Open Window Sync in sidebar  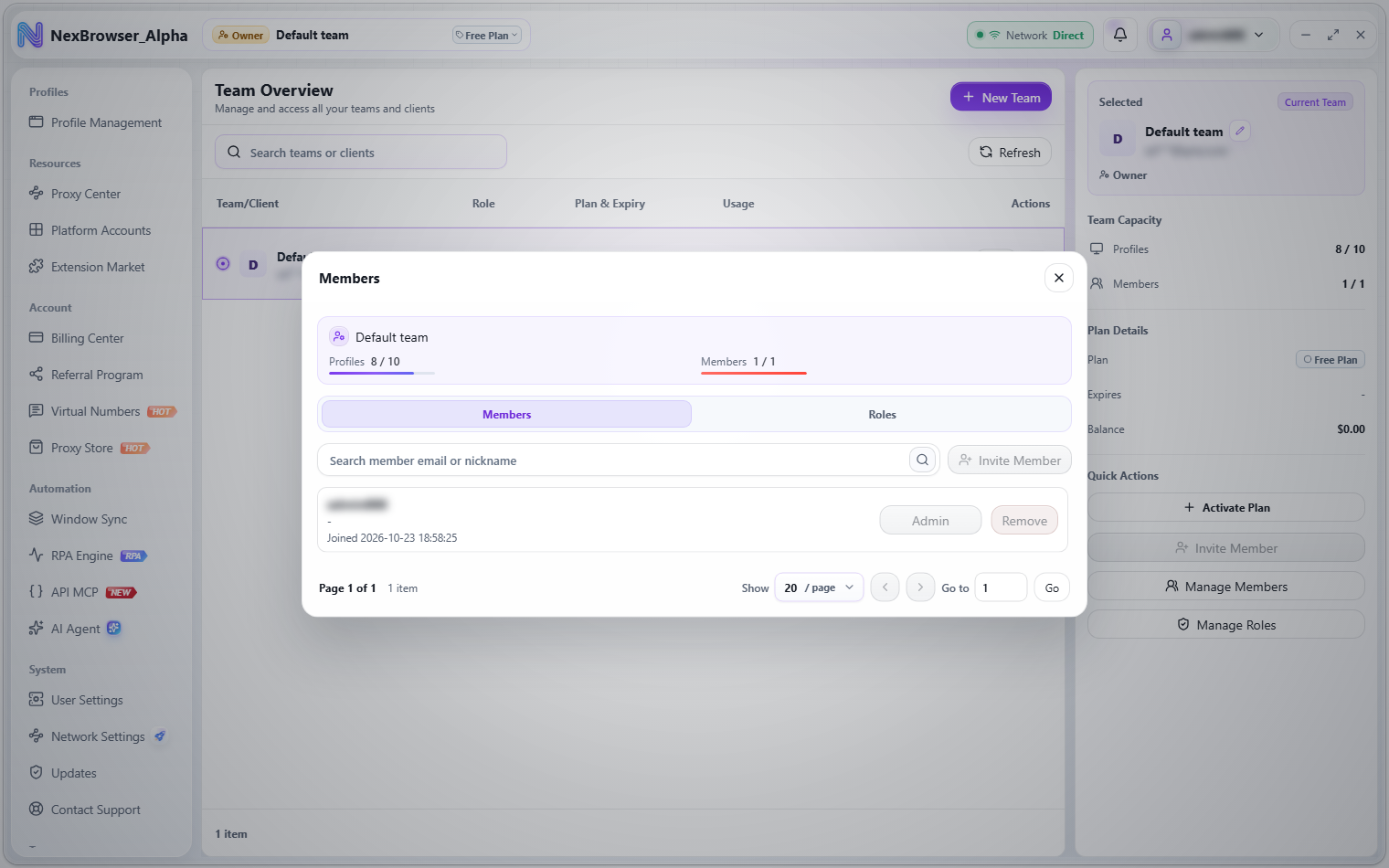79,519
